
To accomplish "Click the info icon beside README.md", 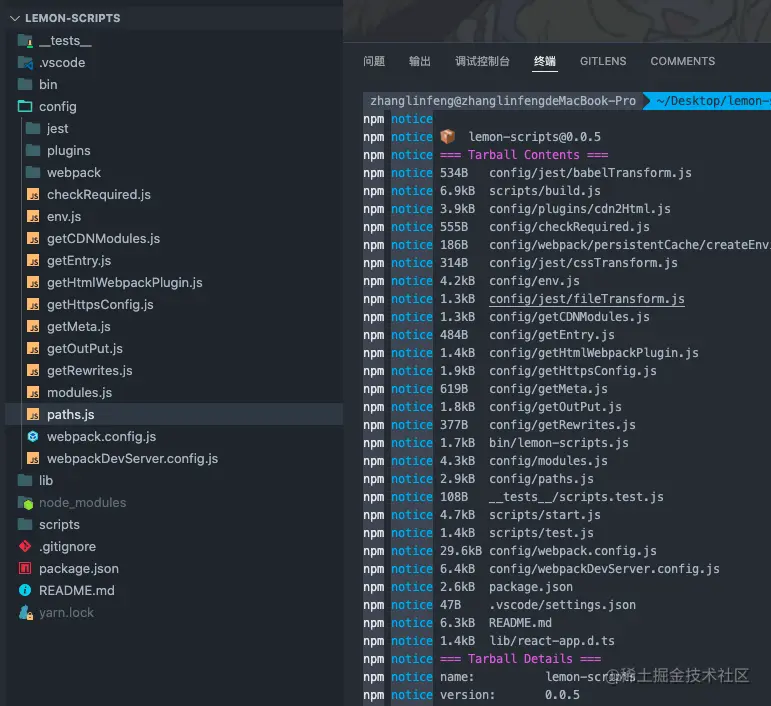I will [25, 590].
